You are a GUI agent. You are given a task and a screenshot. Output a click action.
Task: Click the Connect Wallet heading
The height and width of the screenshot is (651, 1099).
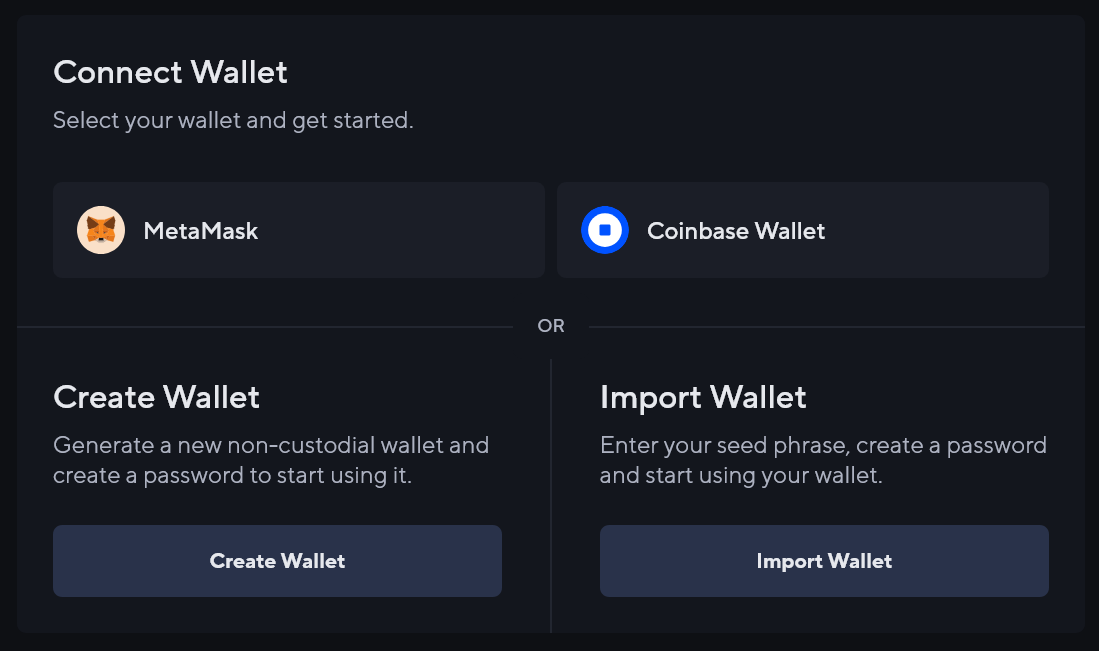[x=170, y=72]
